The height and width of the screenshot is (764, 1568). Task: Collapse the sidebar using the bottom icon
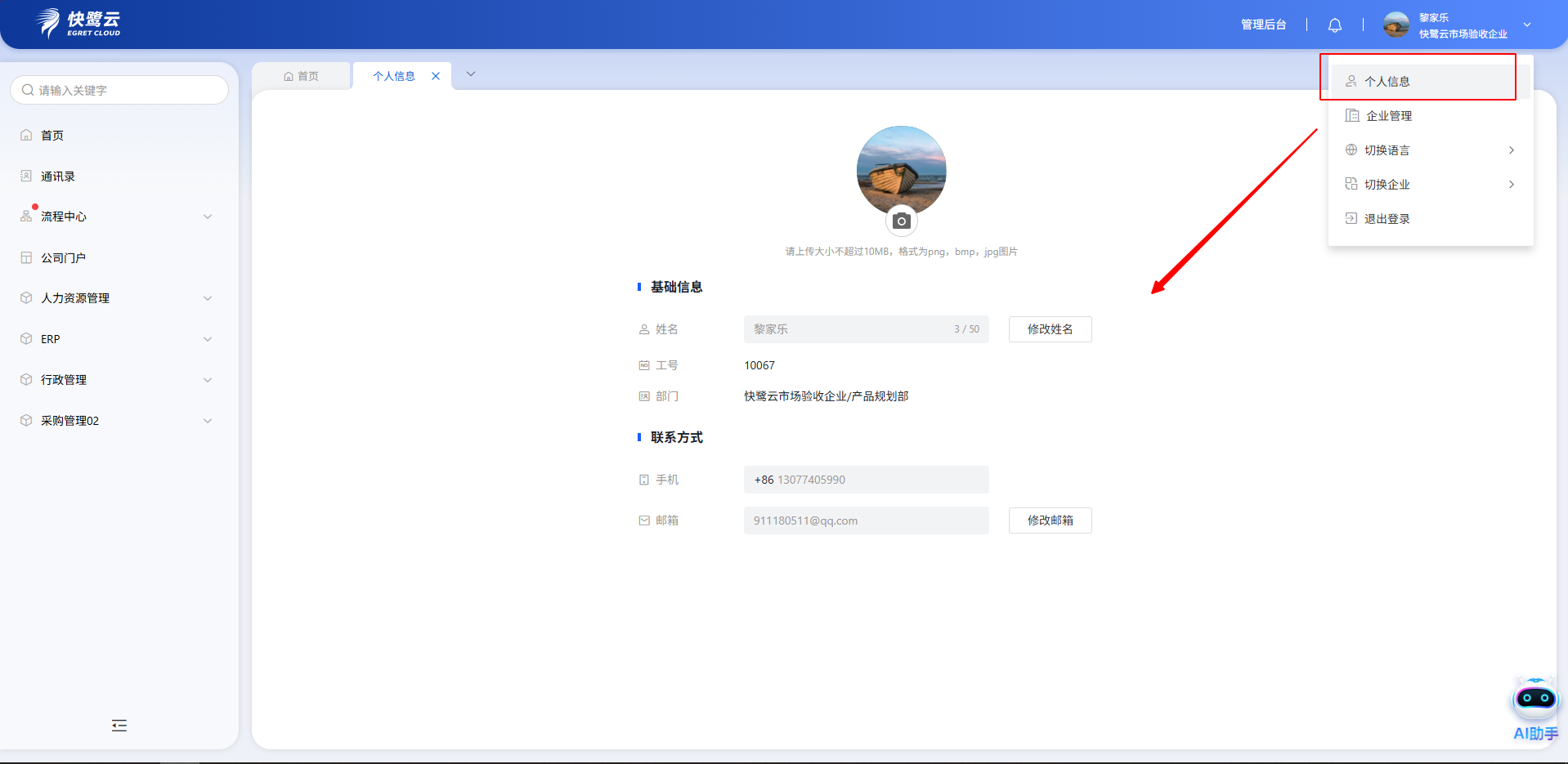119,726
